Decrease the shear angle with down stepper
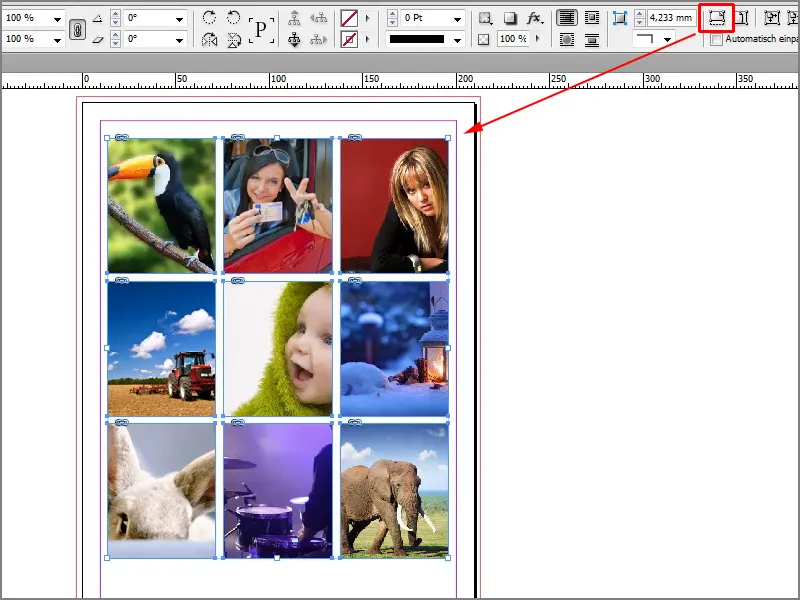The width and height of the screenshot is (800, 600). 116,44
